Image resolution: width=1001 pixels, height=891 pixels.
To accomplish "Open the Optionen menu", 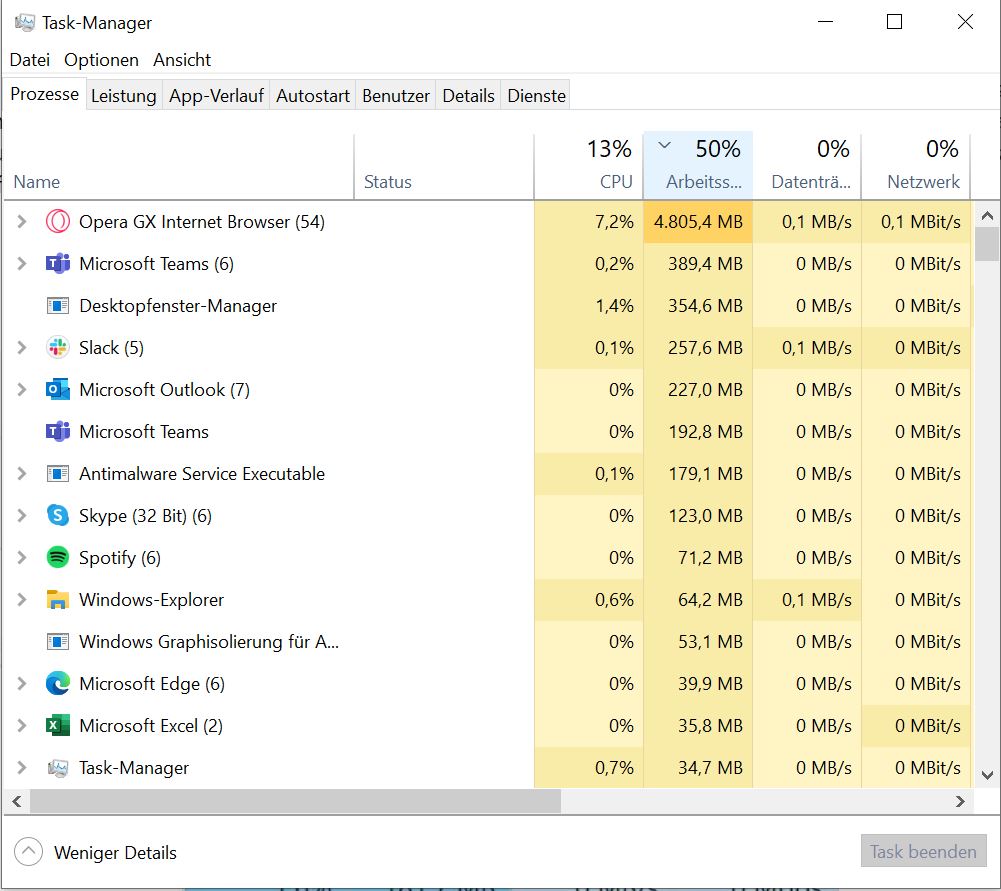I will [x=102, y=60].
